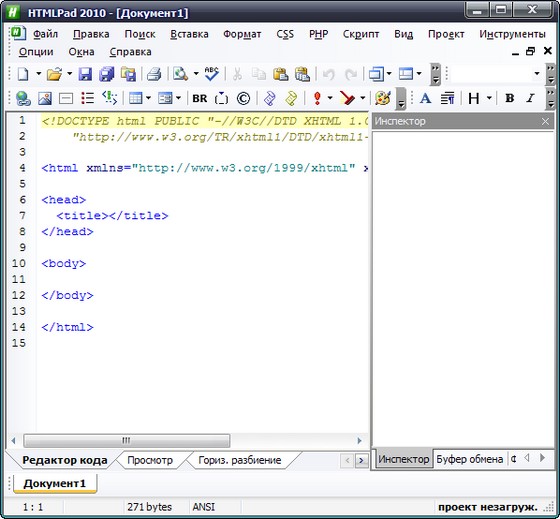Open the dropdown next to Open folder icon
This screenshot has width=560, height=519.
click(70, 74)
